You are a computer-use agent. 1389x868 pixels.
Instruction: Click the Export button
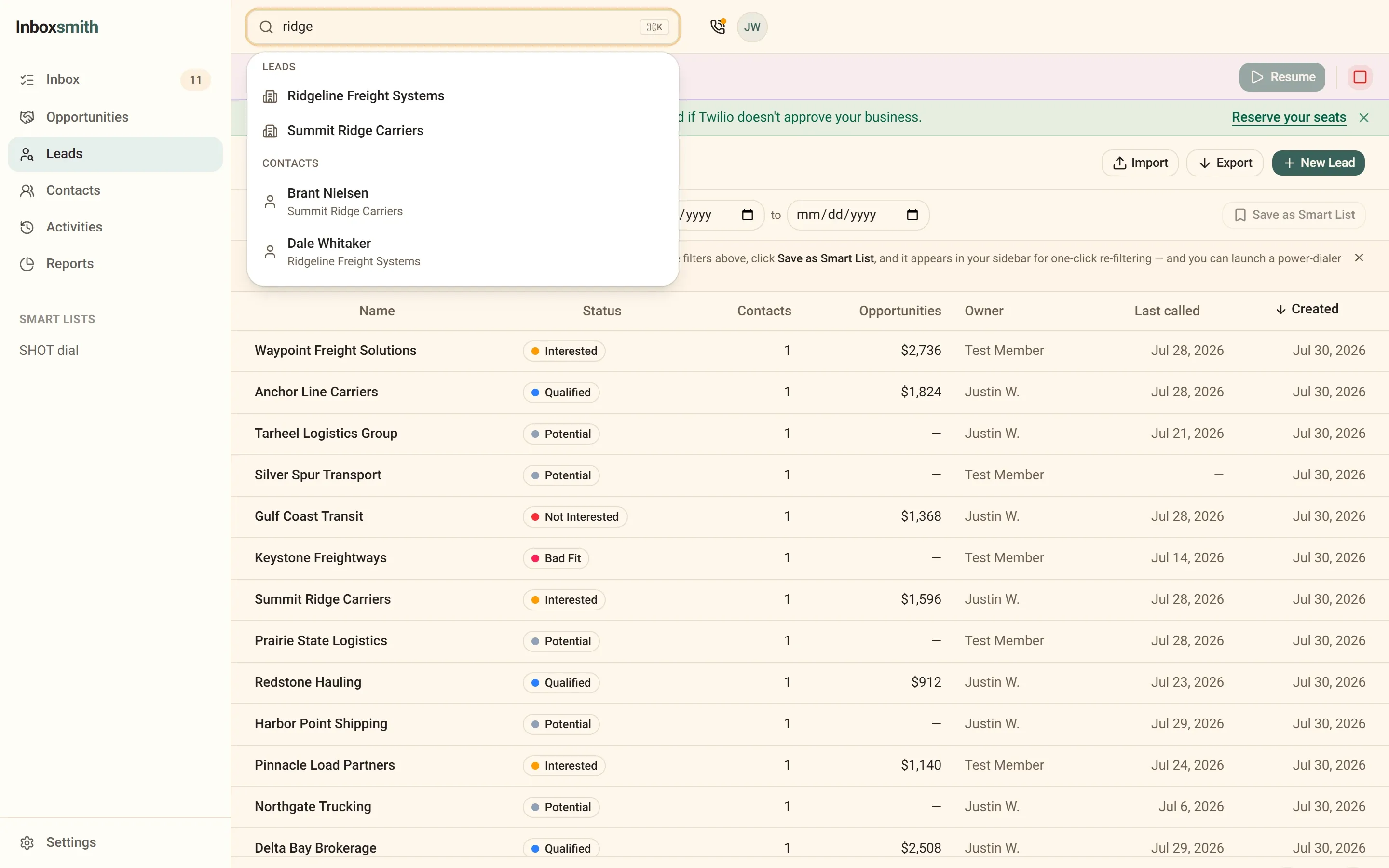[x=1225, y=163]
